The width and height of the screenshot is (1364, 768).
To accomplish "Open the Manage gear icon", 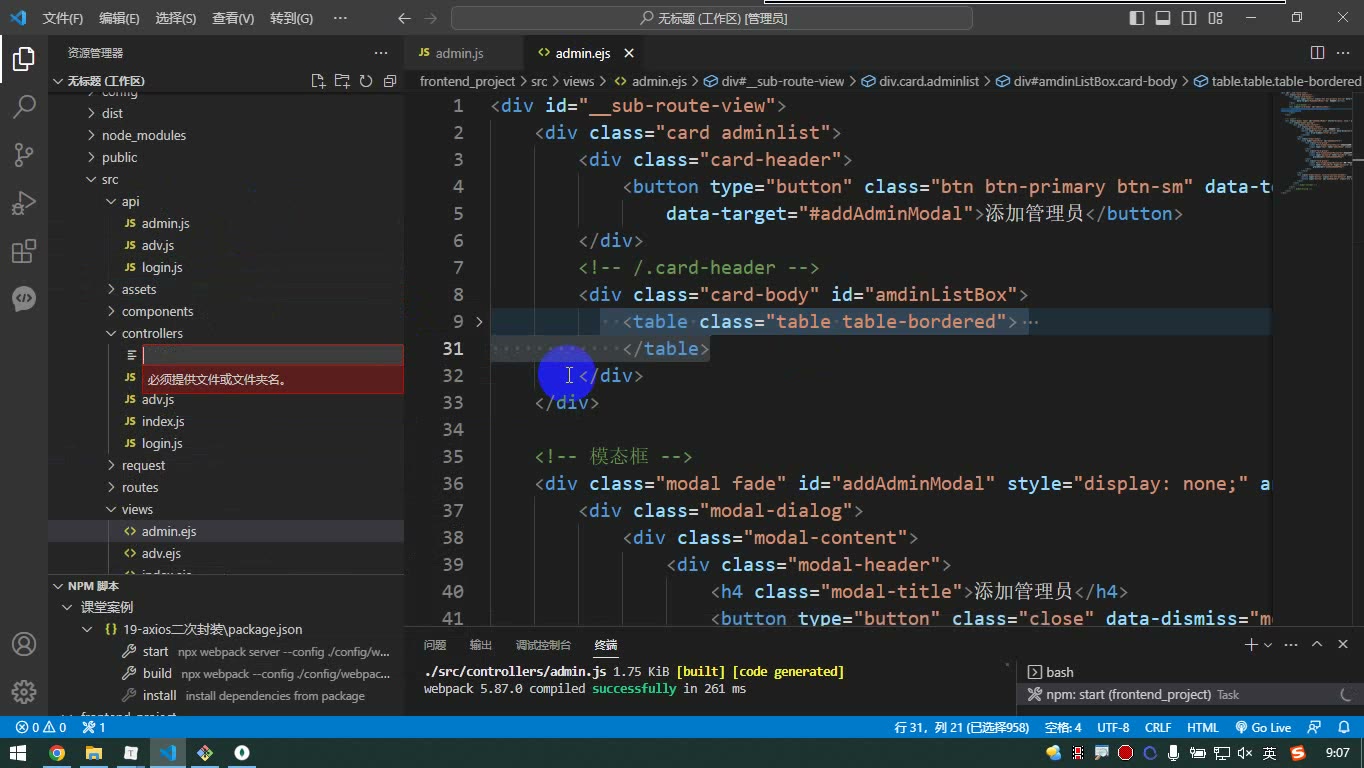I will (x=24, y=692).
